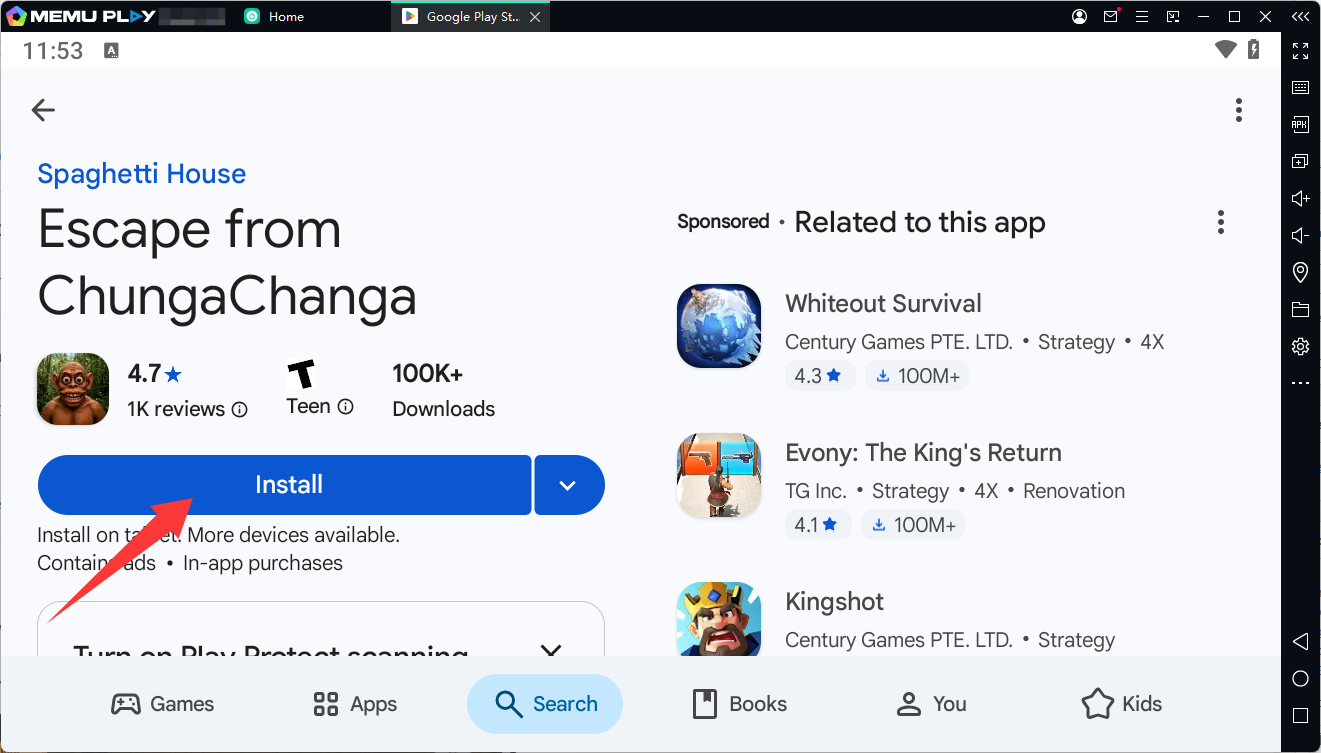This screenshot has width=1321, height=753.
Task: Increase emulator volume
Action: (x=1300, y=198)
